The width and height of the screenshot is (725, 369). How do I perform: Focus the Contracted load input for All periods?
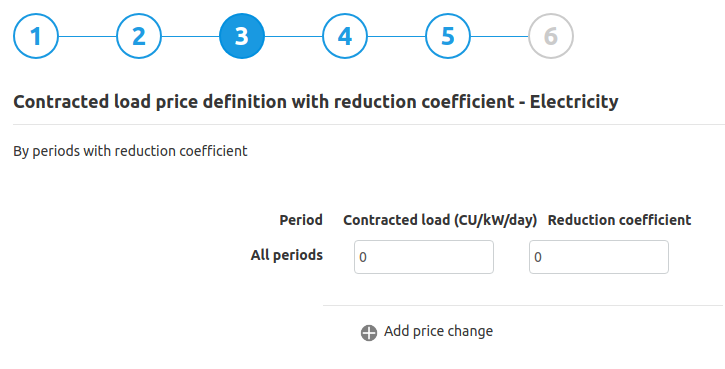click(424, 257)
